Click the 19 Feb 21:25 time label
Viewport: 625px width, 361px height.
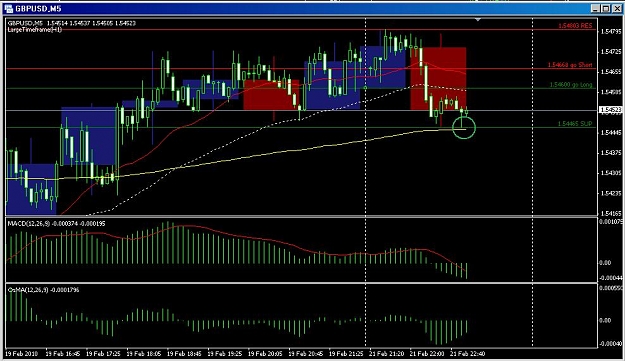click(x=346, y=353)
